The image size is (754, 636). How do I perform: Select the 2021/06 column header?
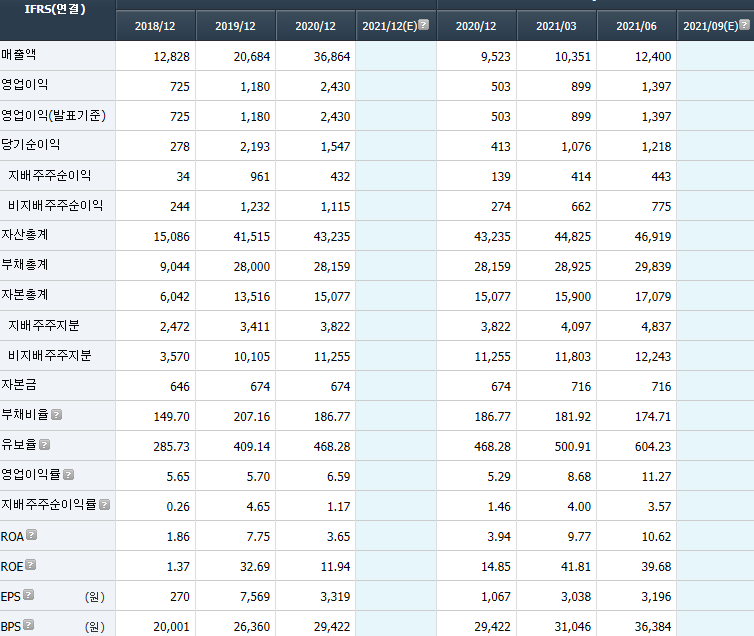(637, 26)
